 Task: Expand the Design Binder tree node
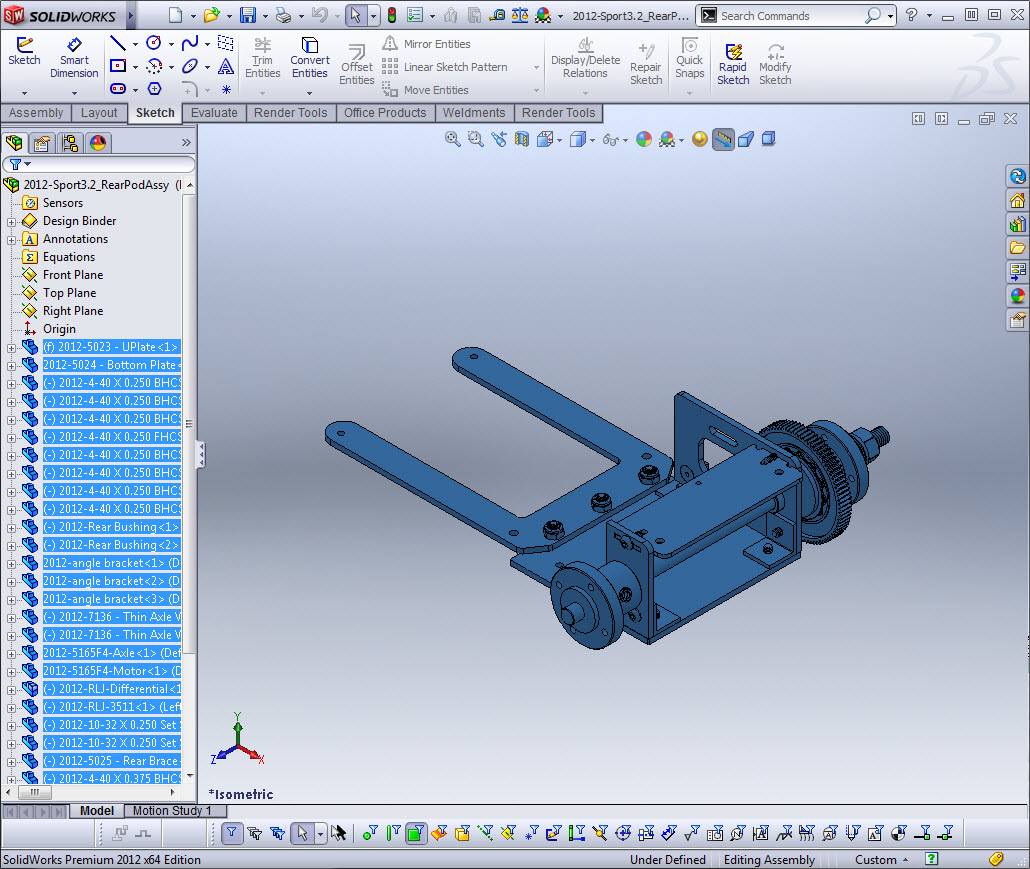(12, 221)
